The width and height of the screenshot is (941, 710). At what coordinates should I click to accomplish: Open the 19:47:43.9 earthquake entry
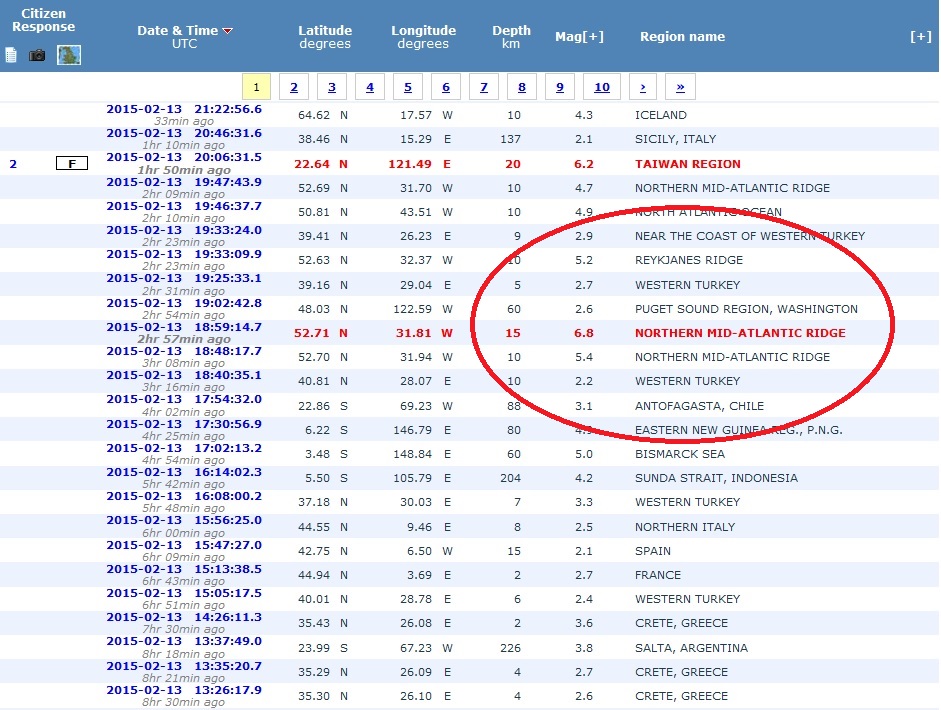coord(184,182)
